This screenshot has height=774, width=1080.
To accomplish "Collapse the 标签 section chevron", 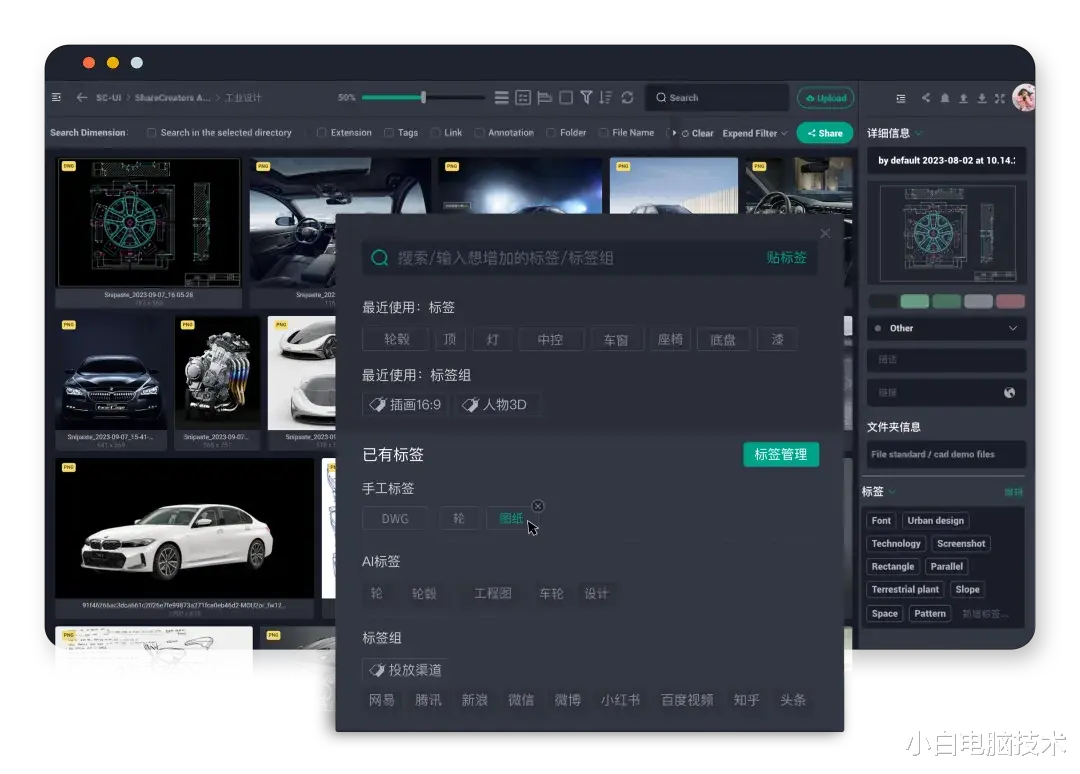I will [x=893, y=492].
